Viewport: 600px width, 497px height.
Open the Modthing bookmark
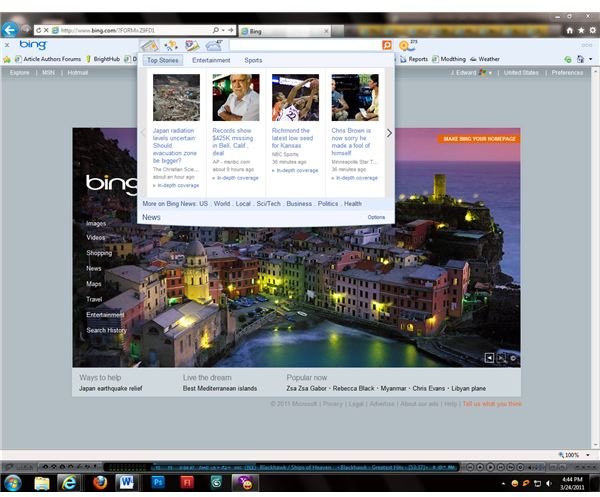[449, 59]
